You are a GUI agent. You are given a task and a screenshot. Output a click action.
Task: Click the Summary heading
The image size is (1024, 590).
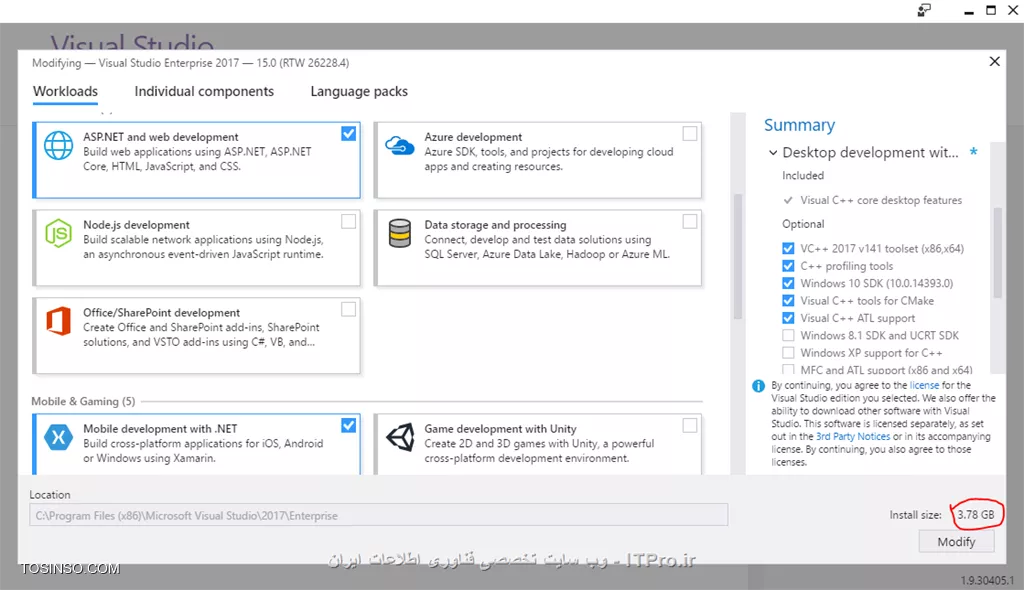point(799,125)
